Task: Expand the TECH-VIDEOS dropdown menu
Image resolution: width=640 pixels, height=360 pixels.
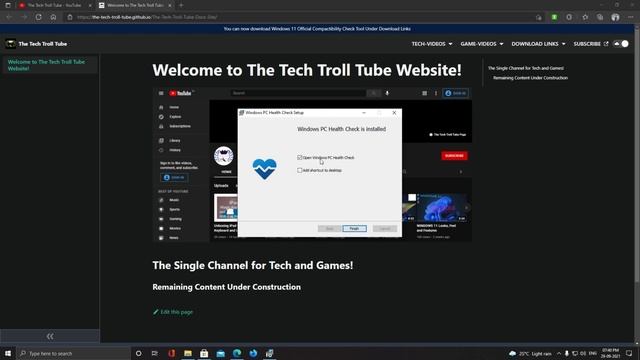Action: click(432, 44)
